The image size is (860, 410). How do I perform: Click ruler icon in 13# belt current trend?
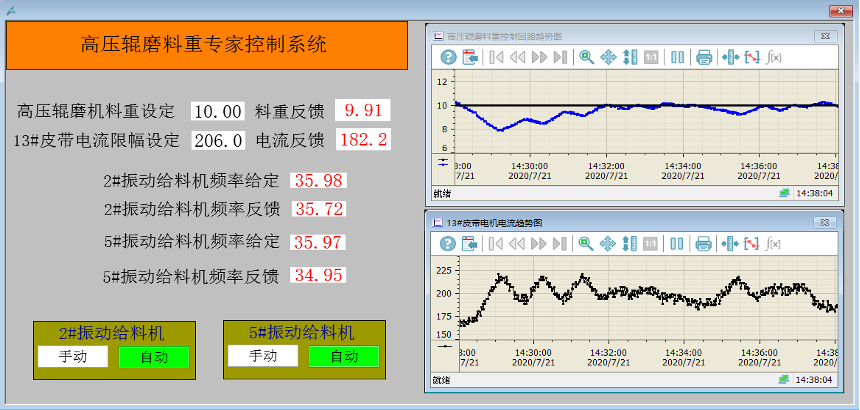[728, 243]
